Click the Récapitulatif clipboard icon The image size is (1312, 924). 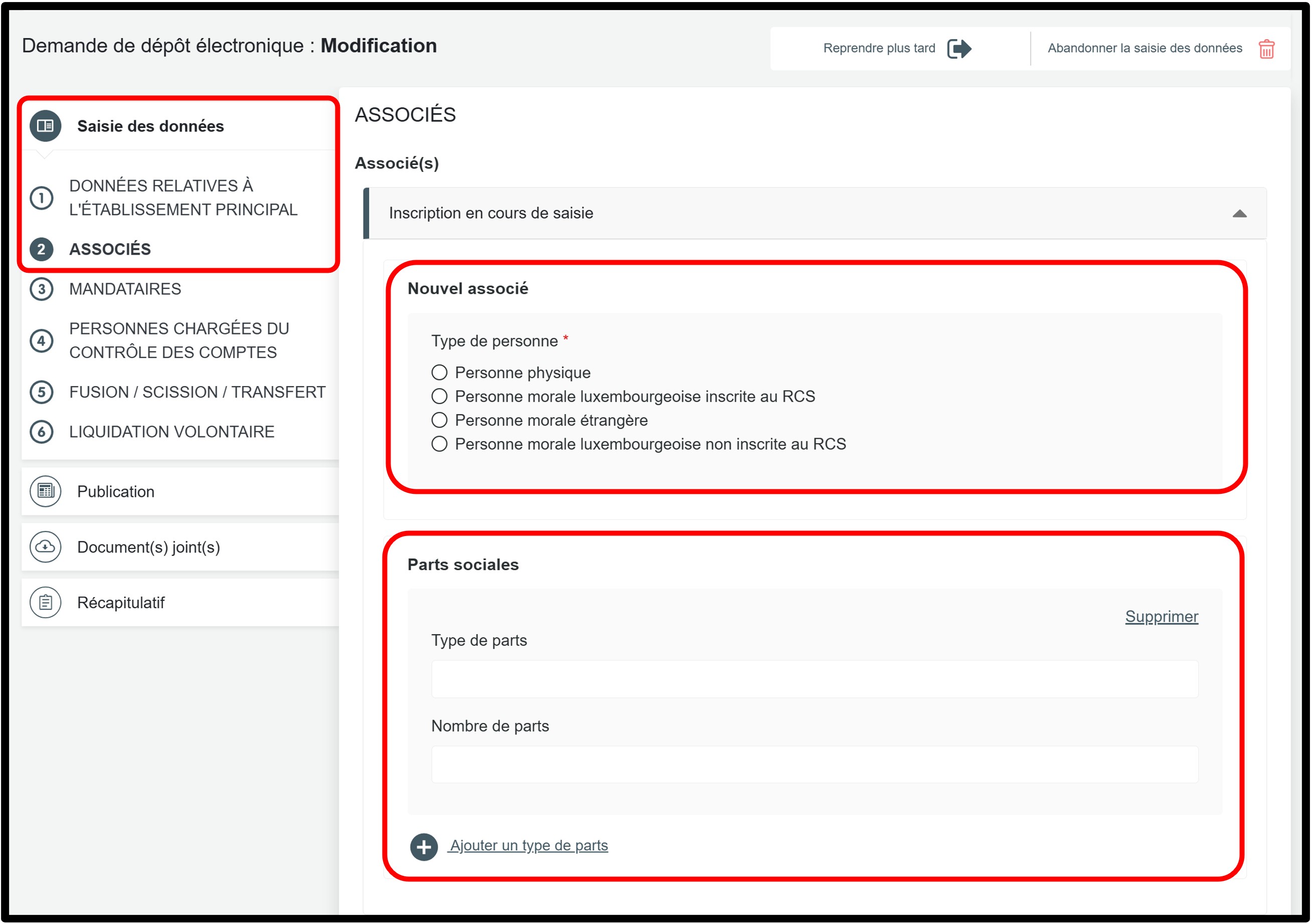click(x=45, y=602)
